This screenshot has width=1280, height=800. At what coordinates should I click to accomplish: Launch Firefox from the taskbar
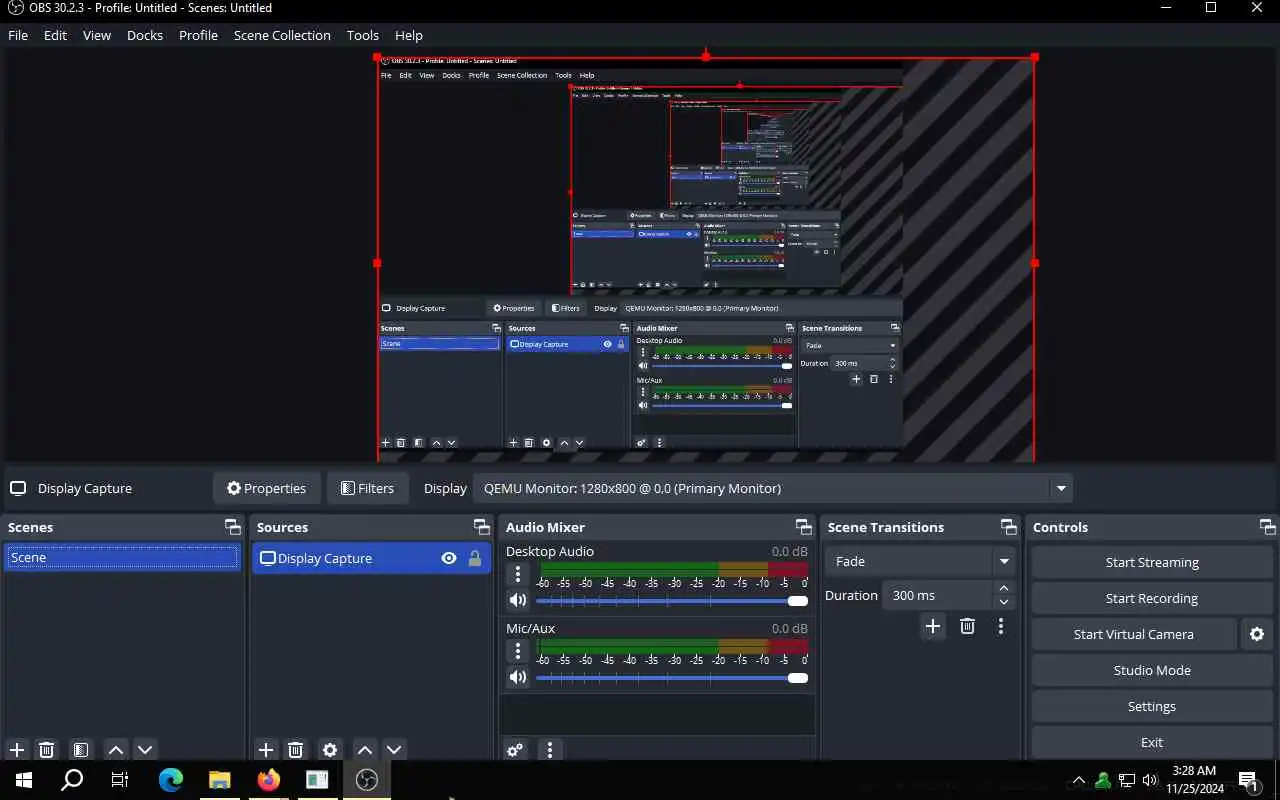point(269,780)
